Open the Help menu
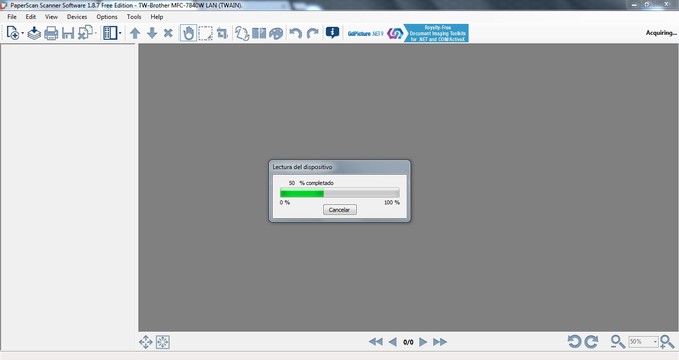This screenshot has width=679, height=360. pos(156,16)
